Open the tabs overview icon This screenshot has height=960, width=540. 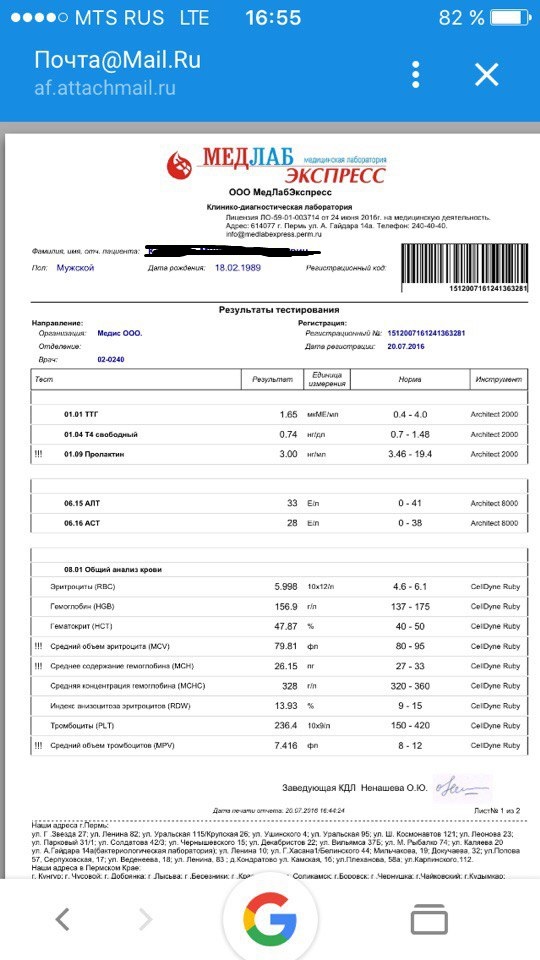click(x=429, y=920)
